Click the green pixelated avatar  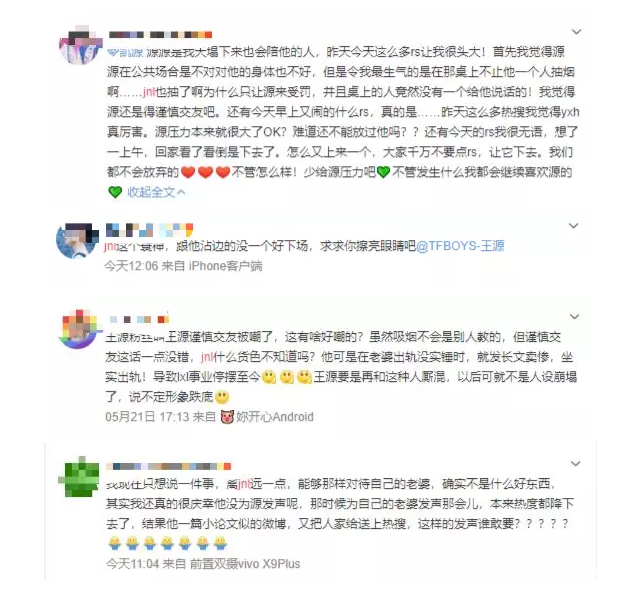tap(79, 477)
